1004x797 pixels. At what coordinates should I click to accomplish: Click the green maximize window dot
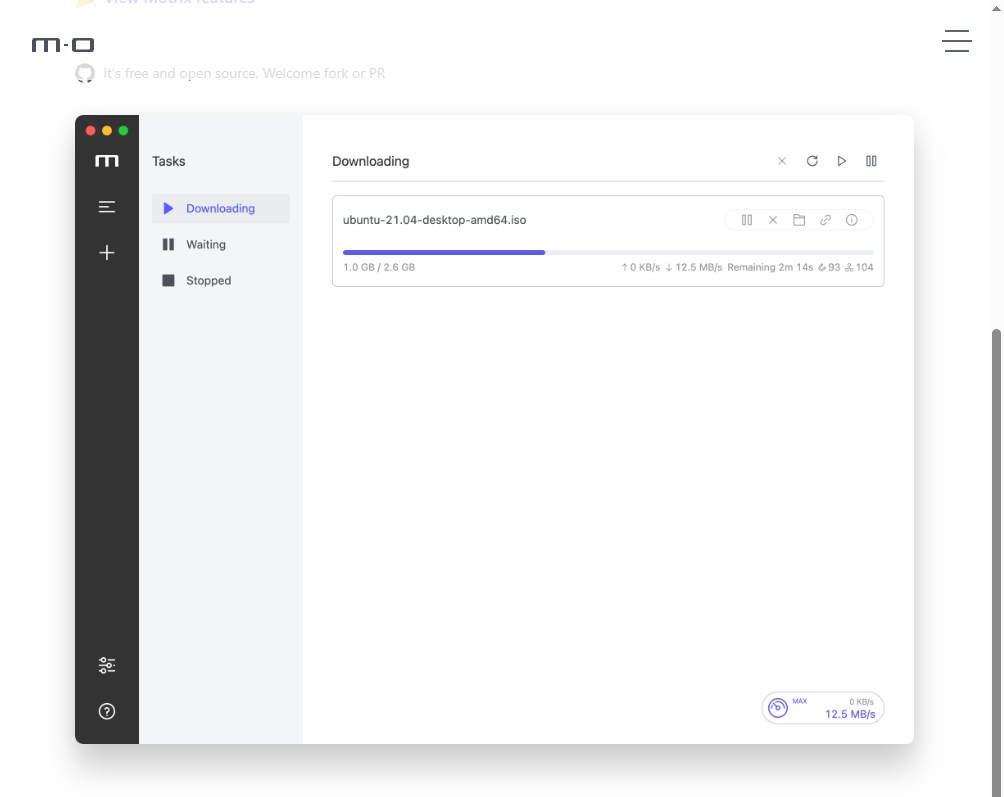(x=123, y=131)
